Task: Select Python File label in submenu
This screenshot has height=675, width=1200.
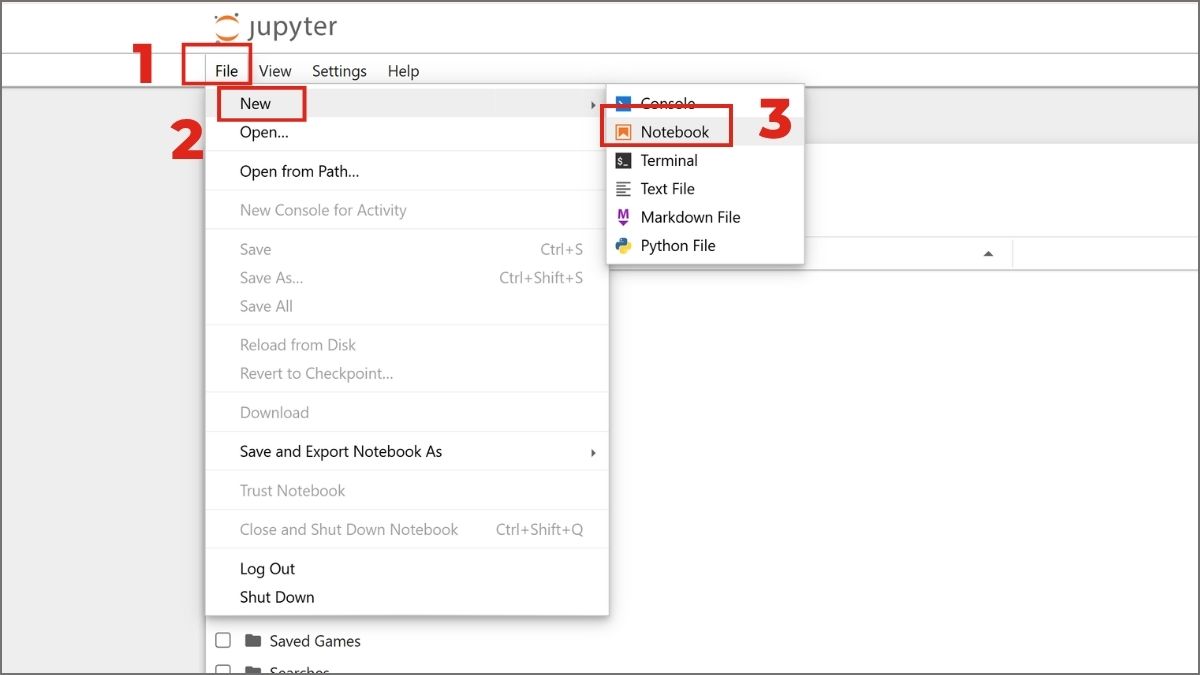Action: tap(678, 245)
